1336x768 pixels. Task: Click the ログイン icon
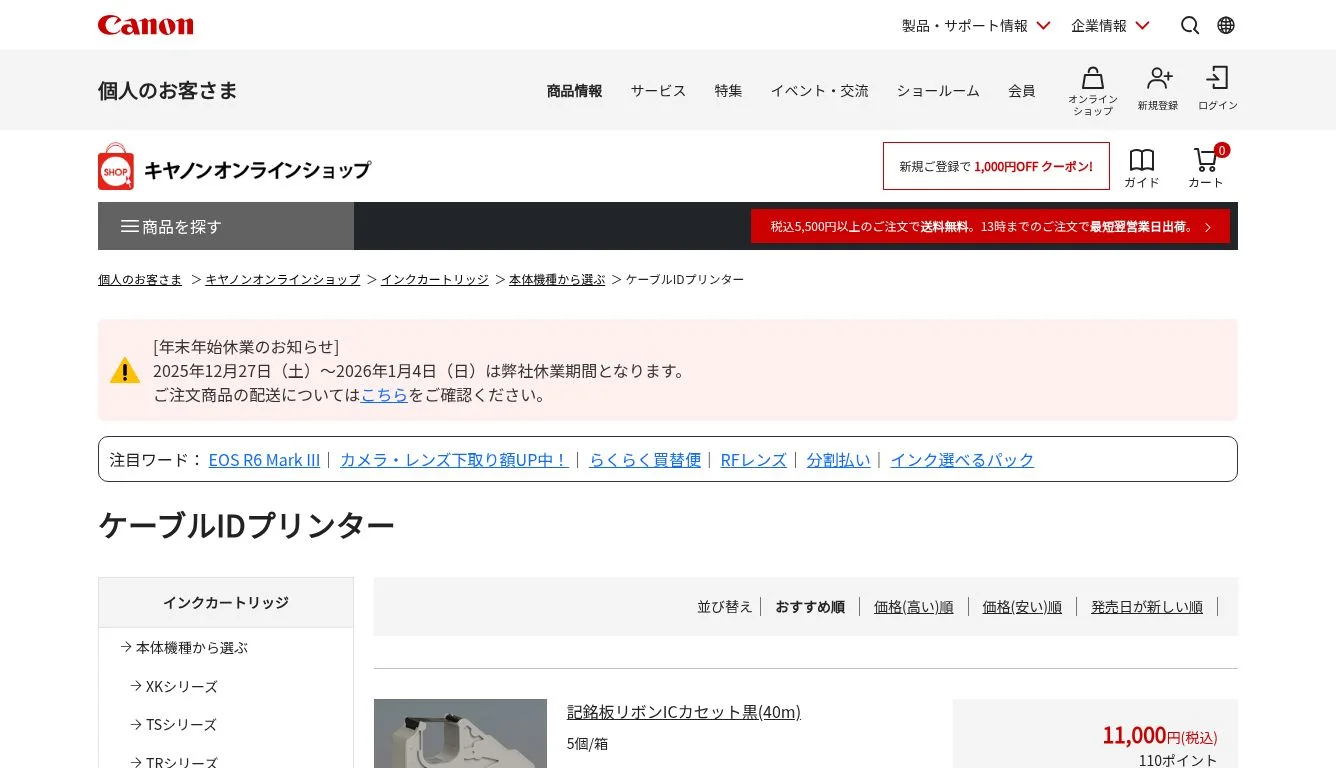(1216, 80)
